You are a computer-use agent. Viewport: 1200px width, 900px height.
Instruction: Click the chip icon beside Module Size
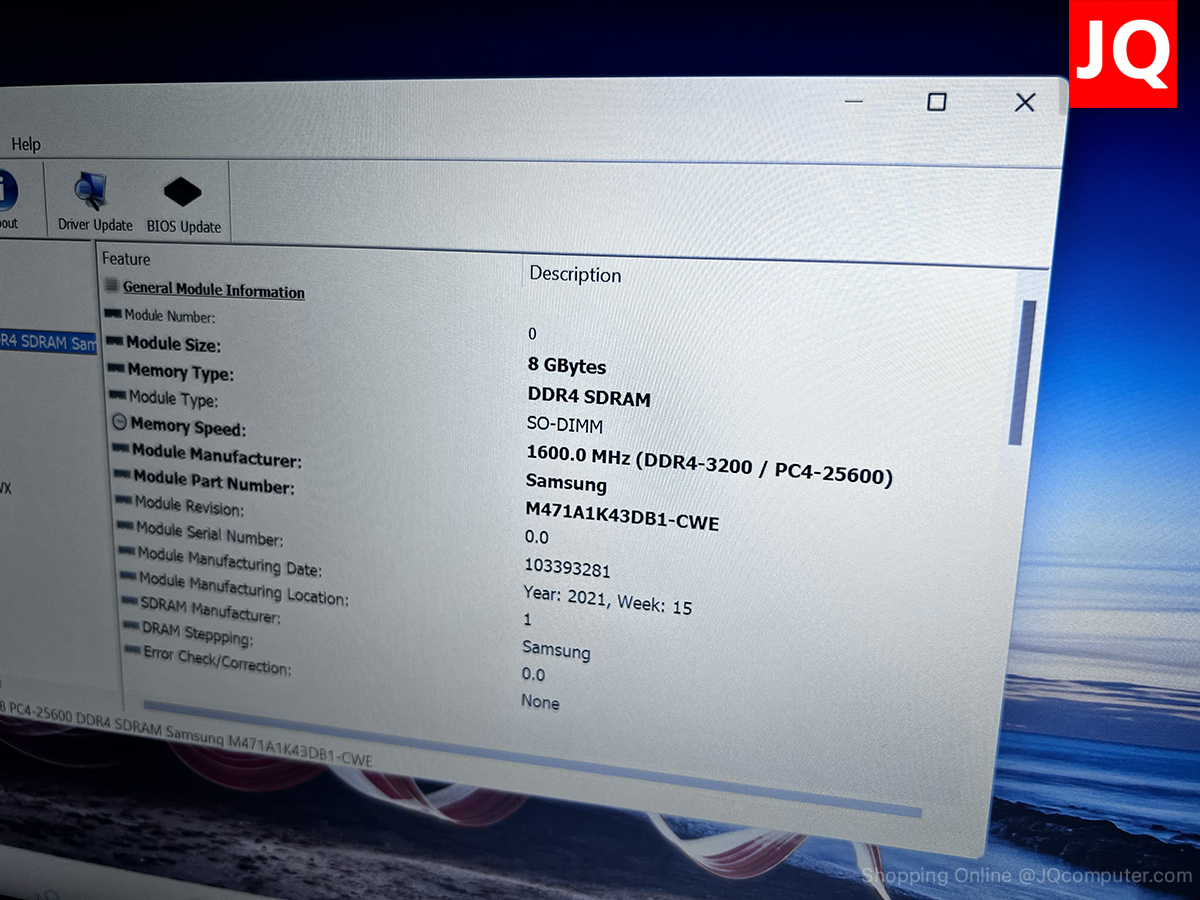tap(114, 341)
